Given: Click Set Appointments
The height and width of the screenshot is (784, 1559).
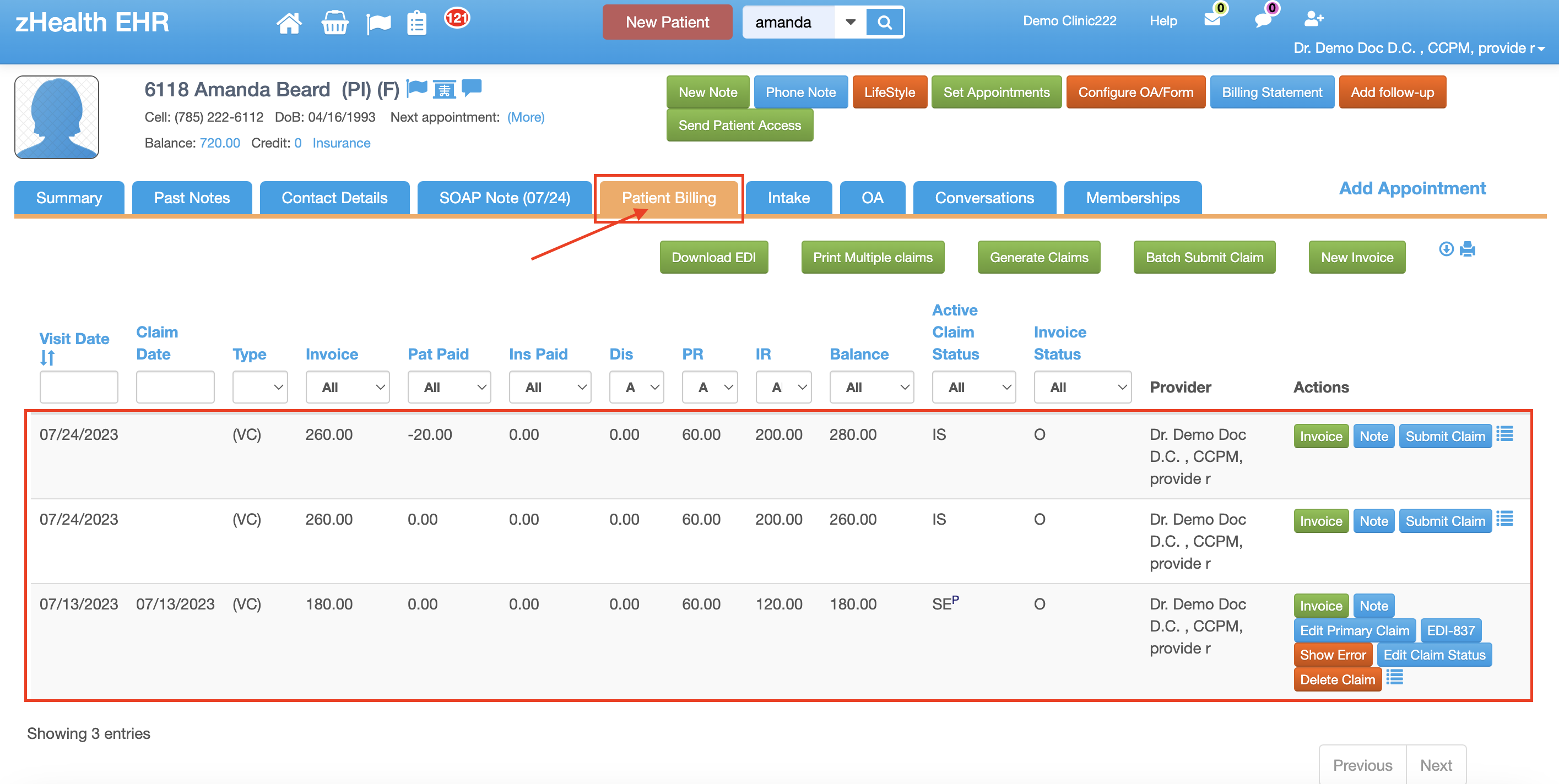Looking at the screenshot, I should click(x=996, y=92).
